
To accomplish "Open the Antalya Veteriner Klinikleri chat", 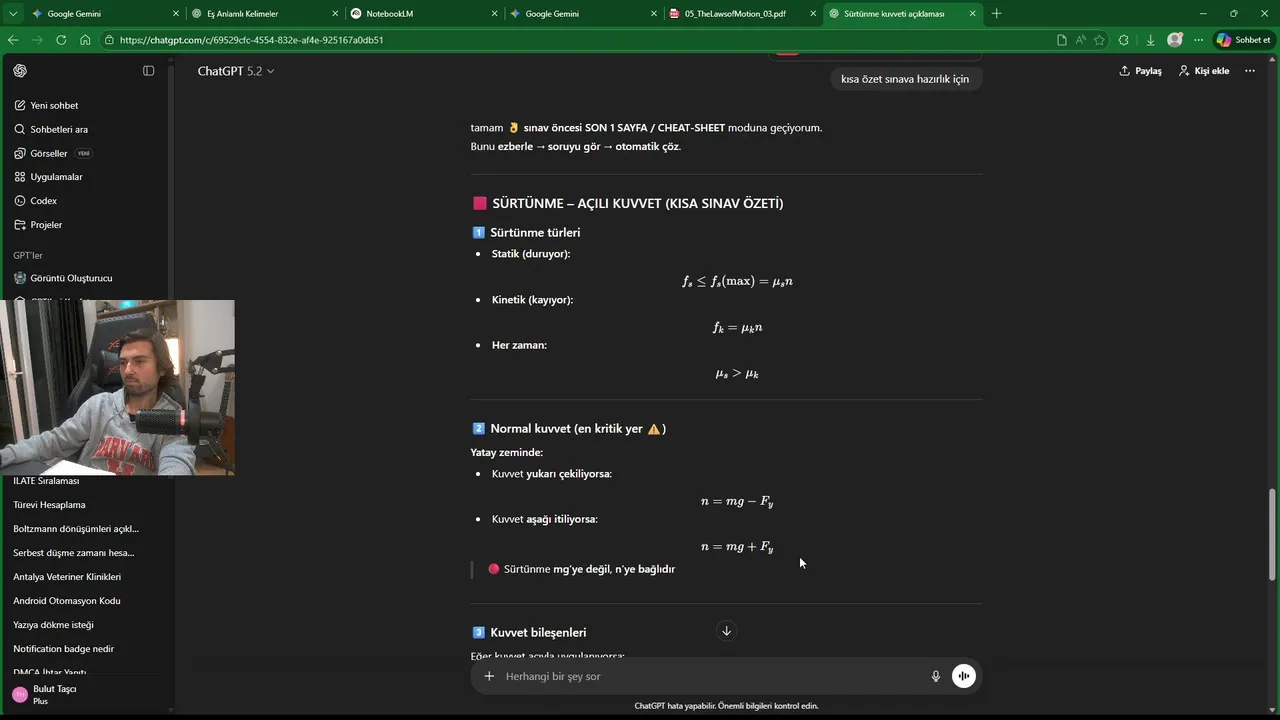I will coord(67,577).
